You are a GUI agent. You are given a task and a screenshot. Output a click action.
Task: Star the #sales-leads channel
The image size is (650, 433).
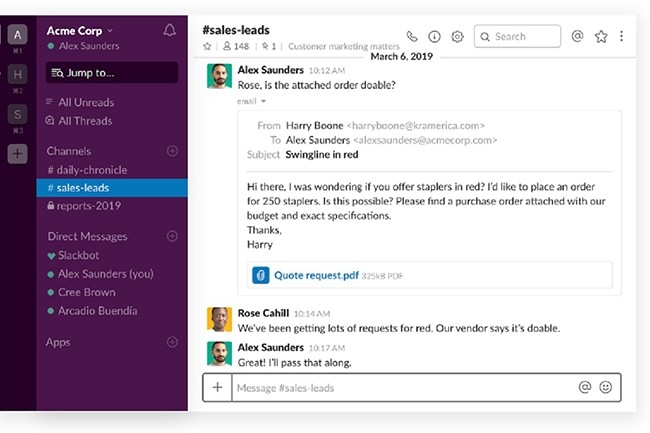pyautogui.click(x=207, y=47)
